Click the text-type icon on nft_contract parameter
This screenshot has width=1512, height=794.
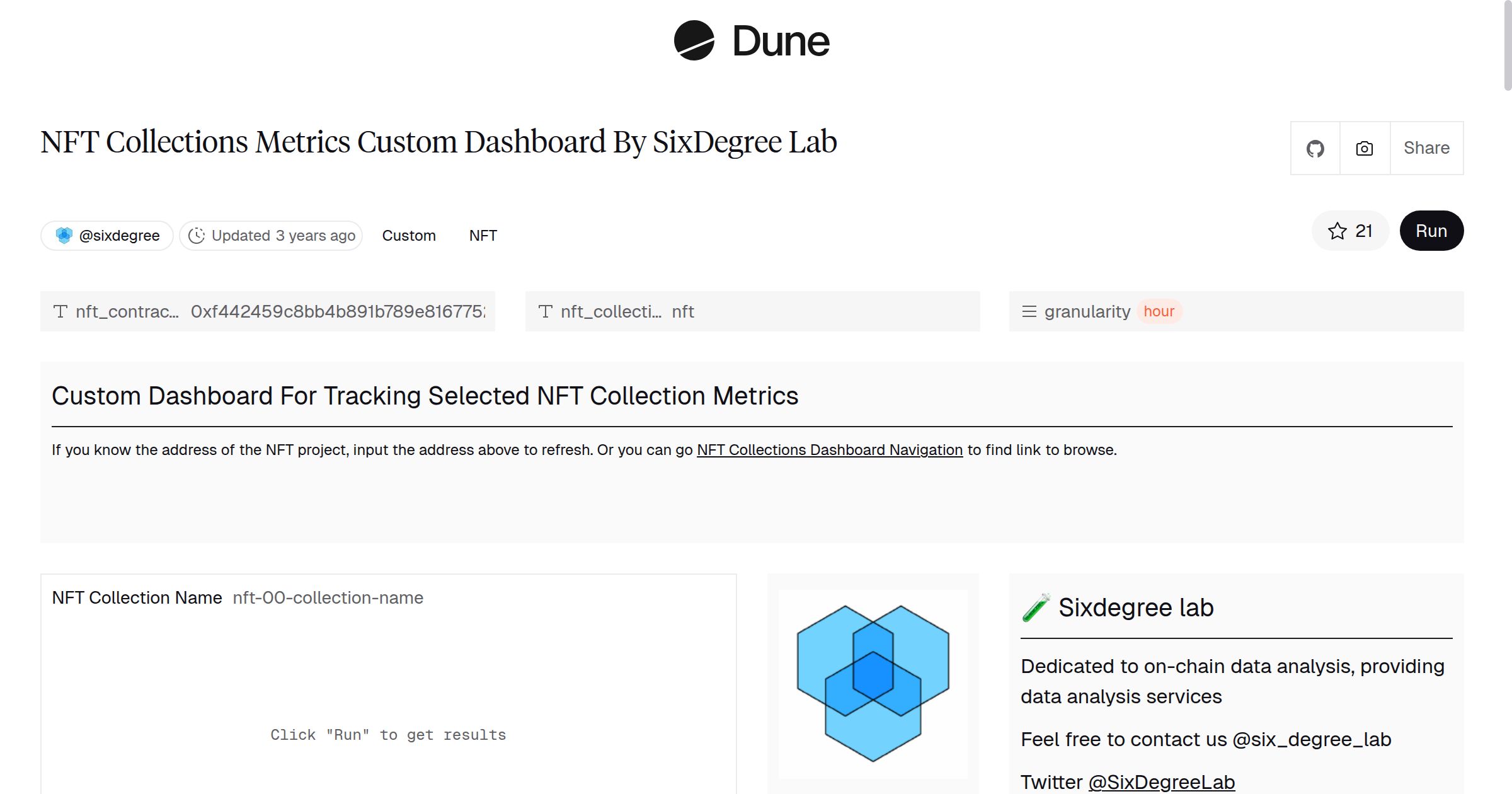click(x=60, y=311)
